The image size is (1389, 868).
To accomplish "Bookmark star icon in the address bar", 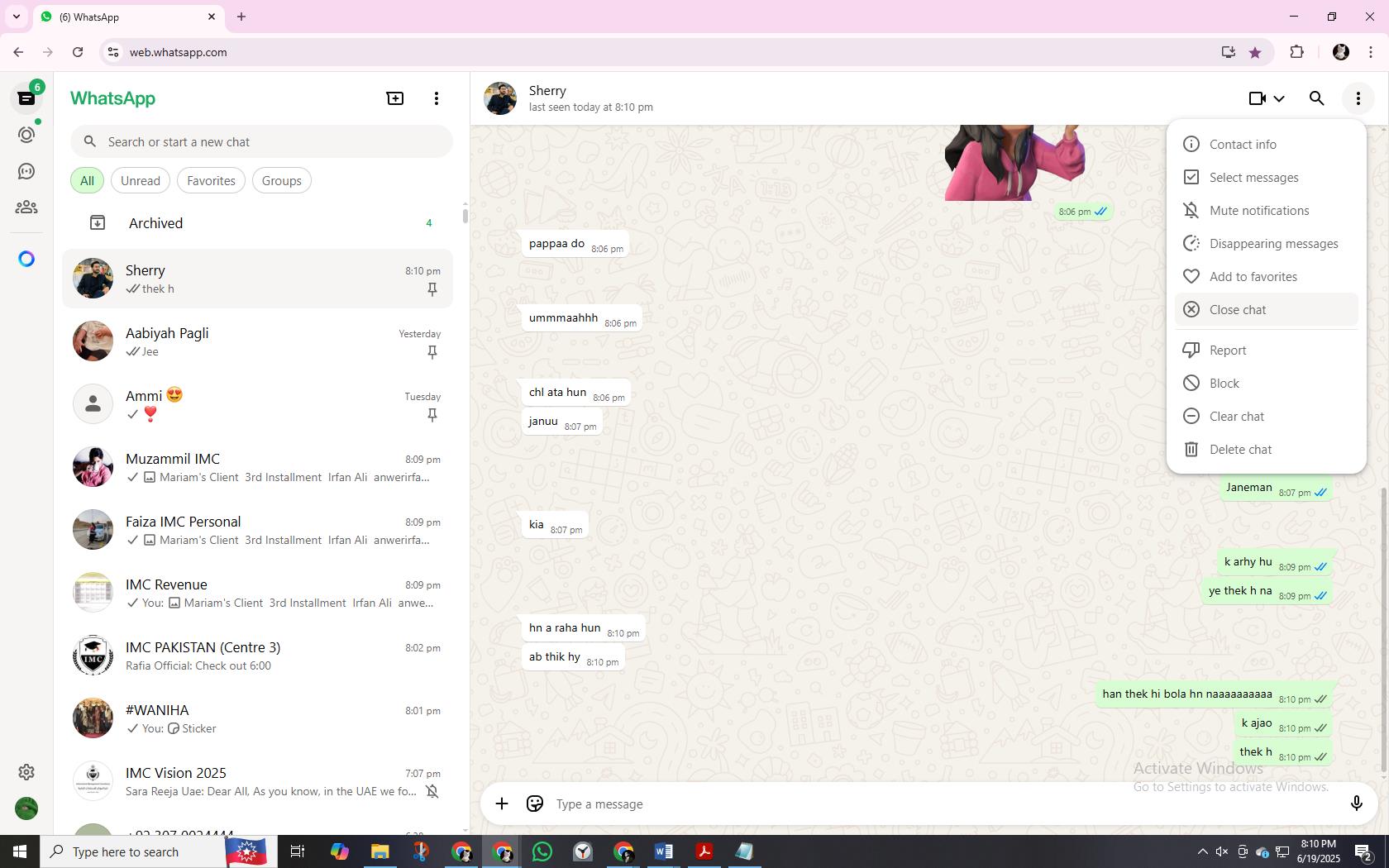I will tap(1255, 52).
